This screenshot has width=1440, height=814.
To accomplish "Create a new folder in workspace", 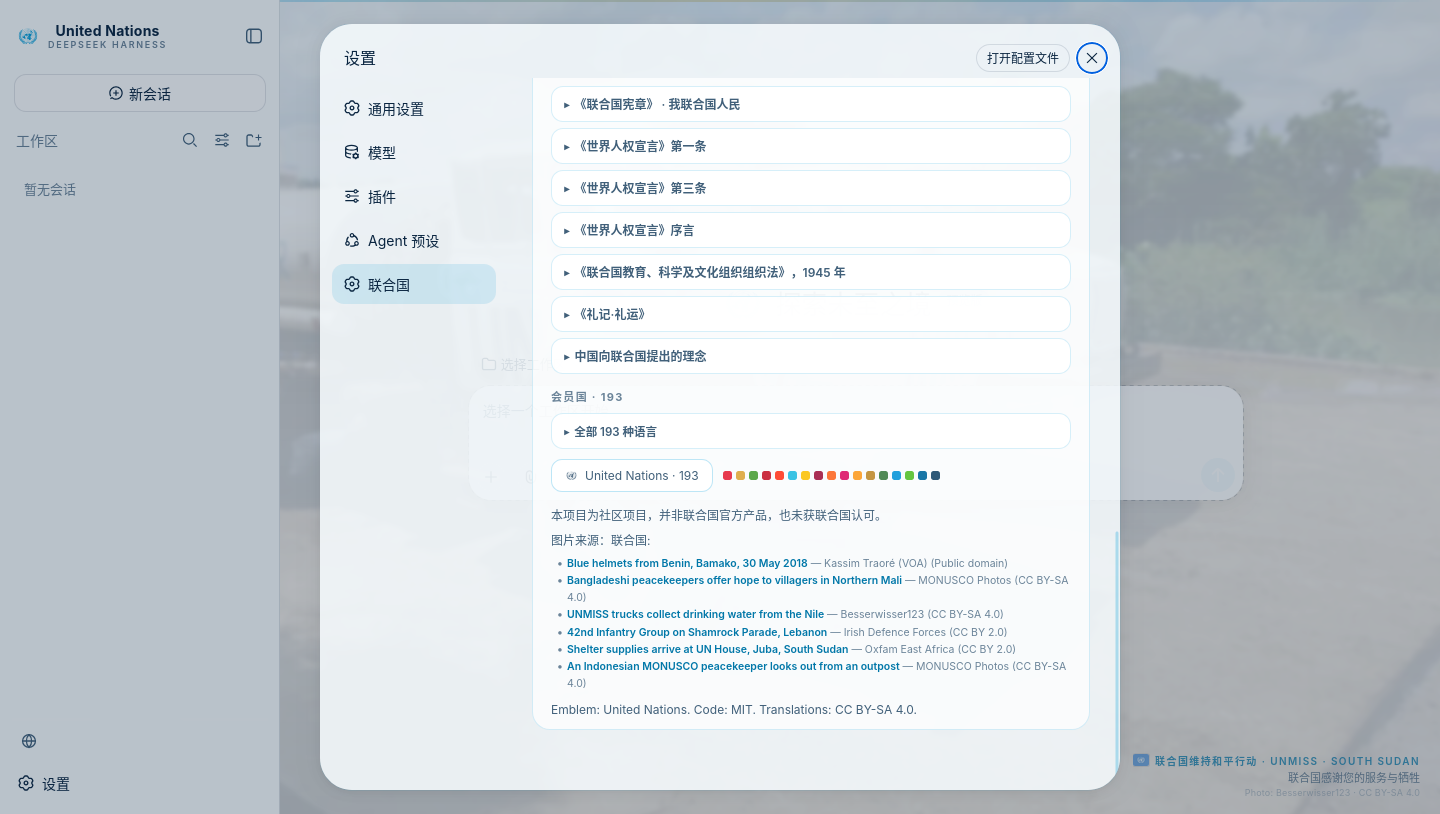I will (x=254, y=140).
